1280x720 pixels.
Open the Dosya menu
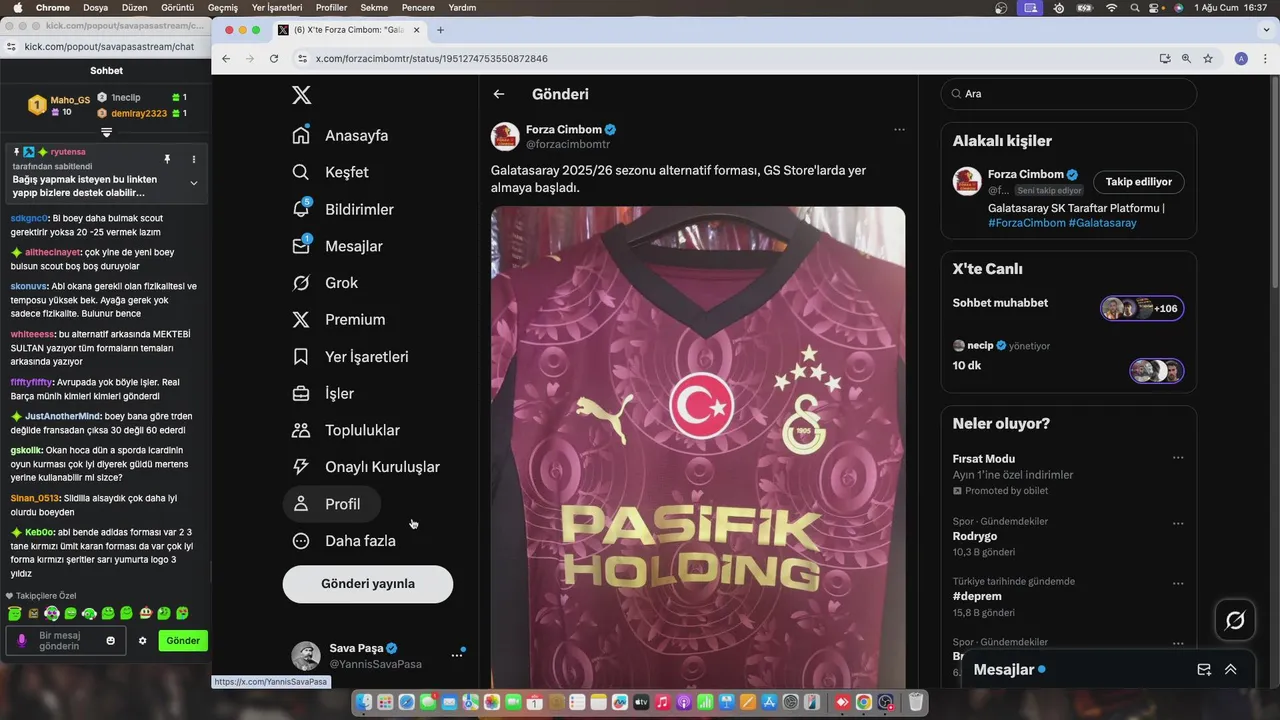point(95,8)
